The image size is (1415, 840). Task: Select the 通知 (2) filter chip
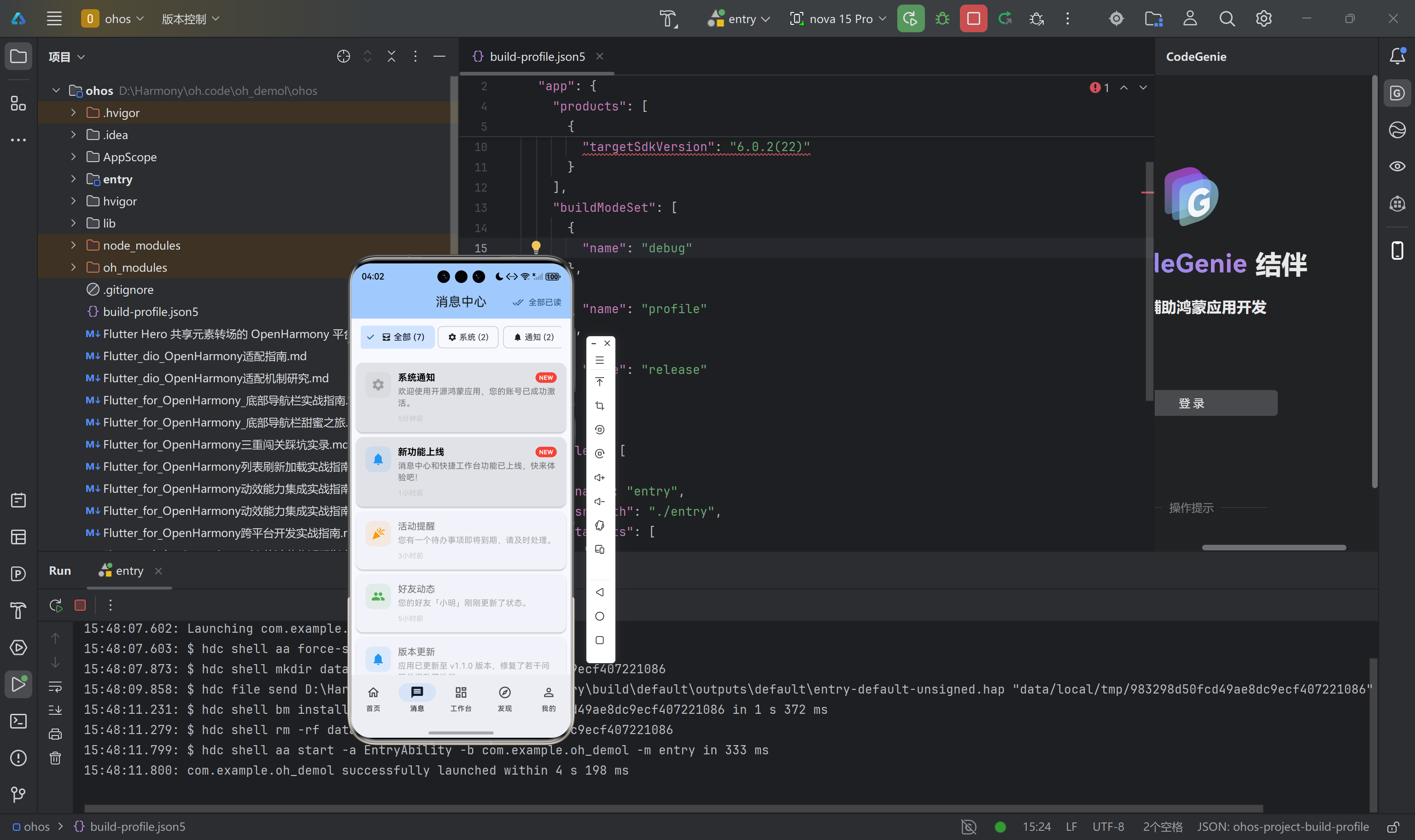[x=532, y=337]
